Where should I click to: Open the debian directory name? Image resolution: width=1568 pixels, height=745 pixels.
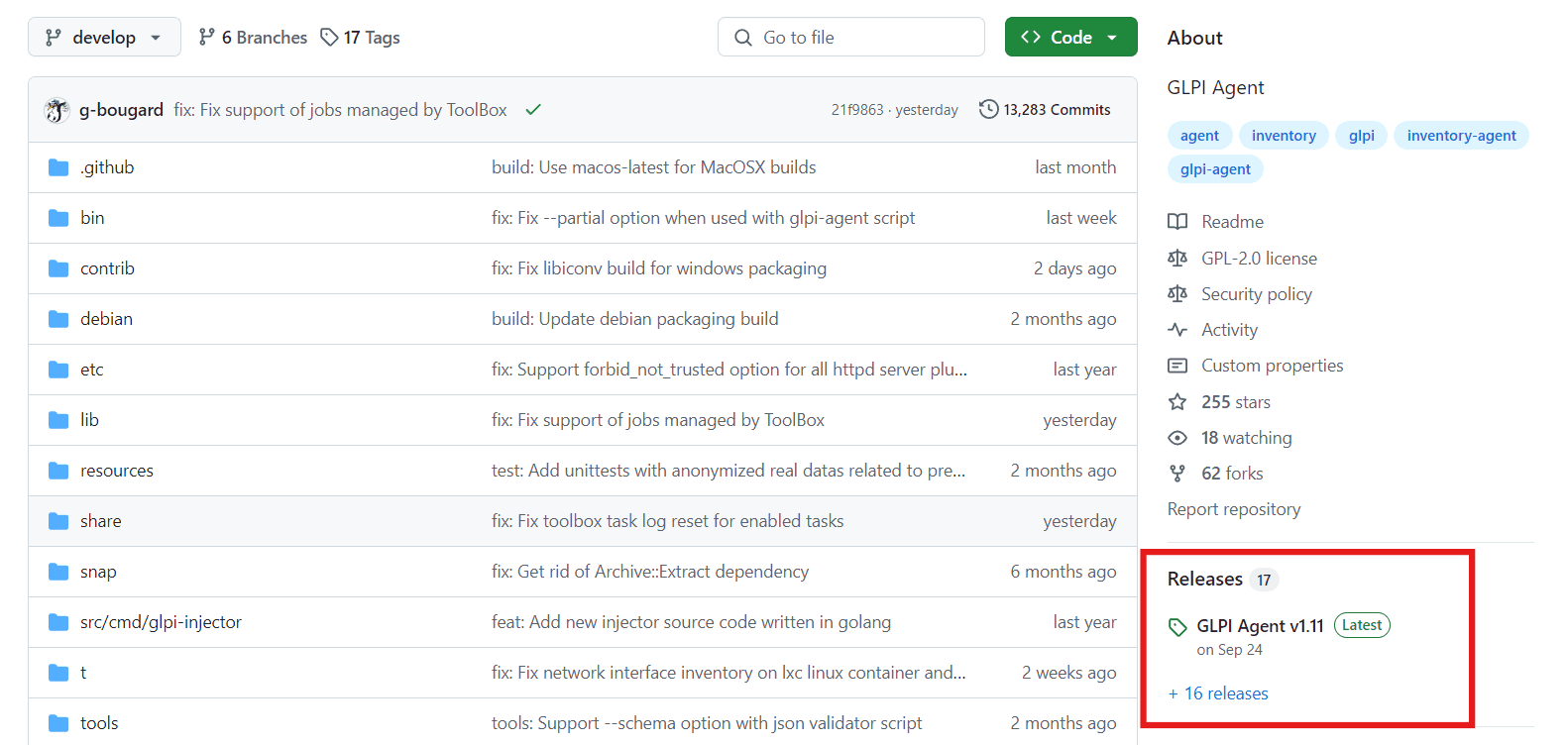(x=106, y=319)
